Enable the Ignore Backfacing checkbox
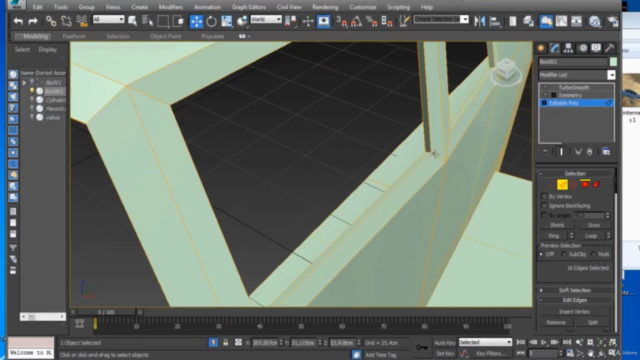Screen dimensions: 640x360 pos(544,206)
